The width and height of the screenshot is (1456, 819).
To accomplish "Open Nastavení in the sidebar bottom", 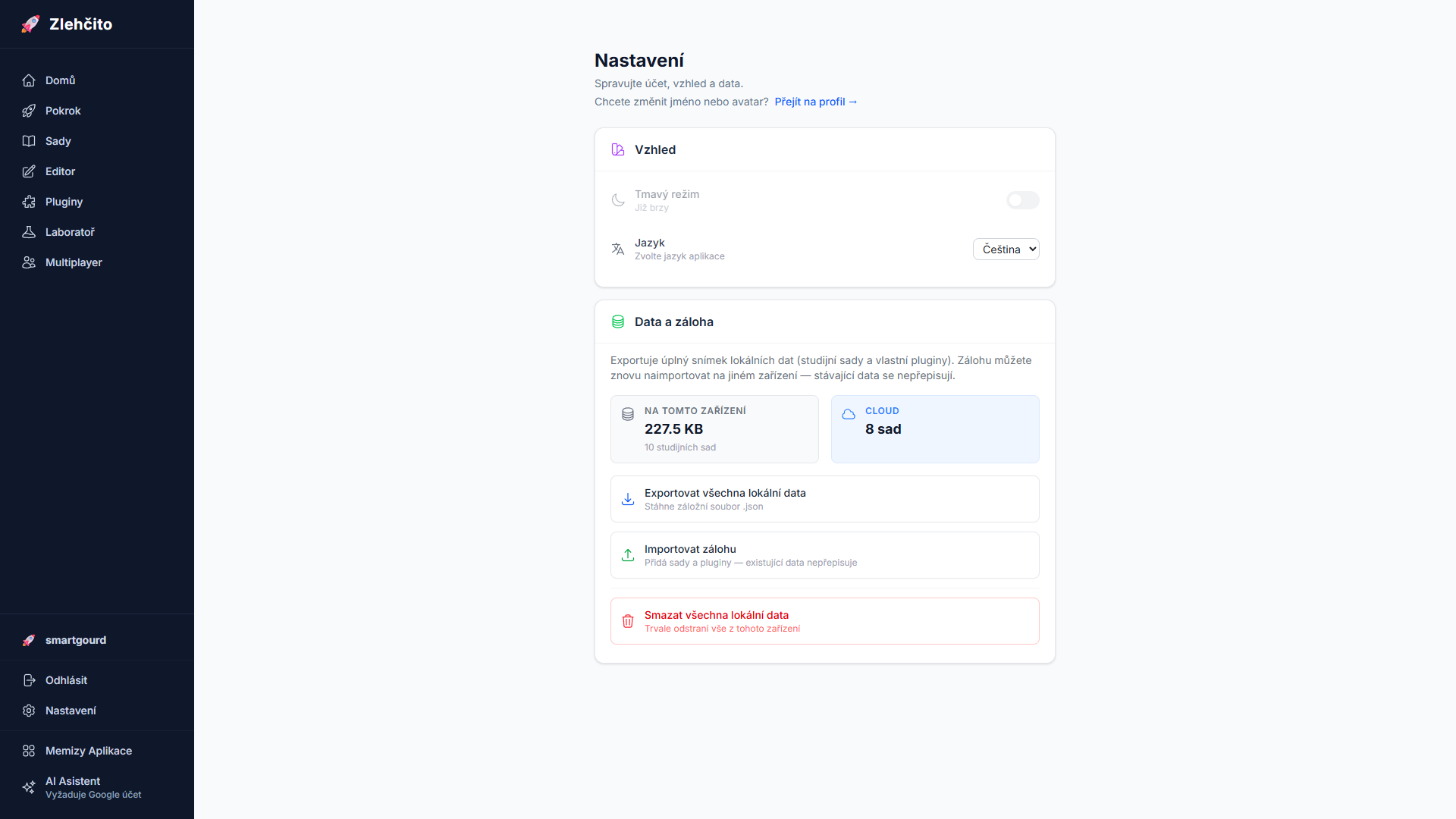I will click(x=97, y=711).
